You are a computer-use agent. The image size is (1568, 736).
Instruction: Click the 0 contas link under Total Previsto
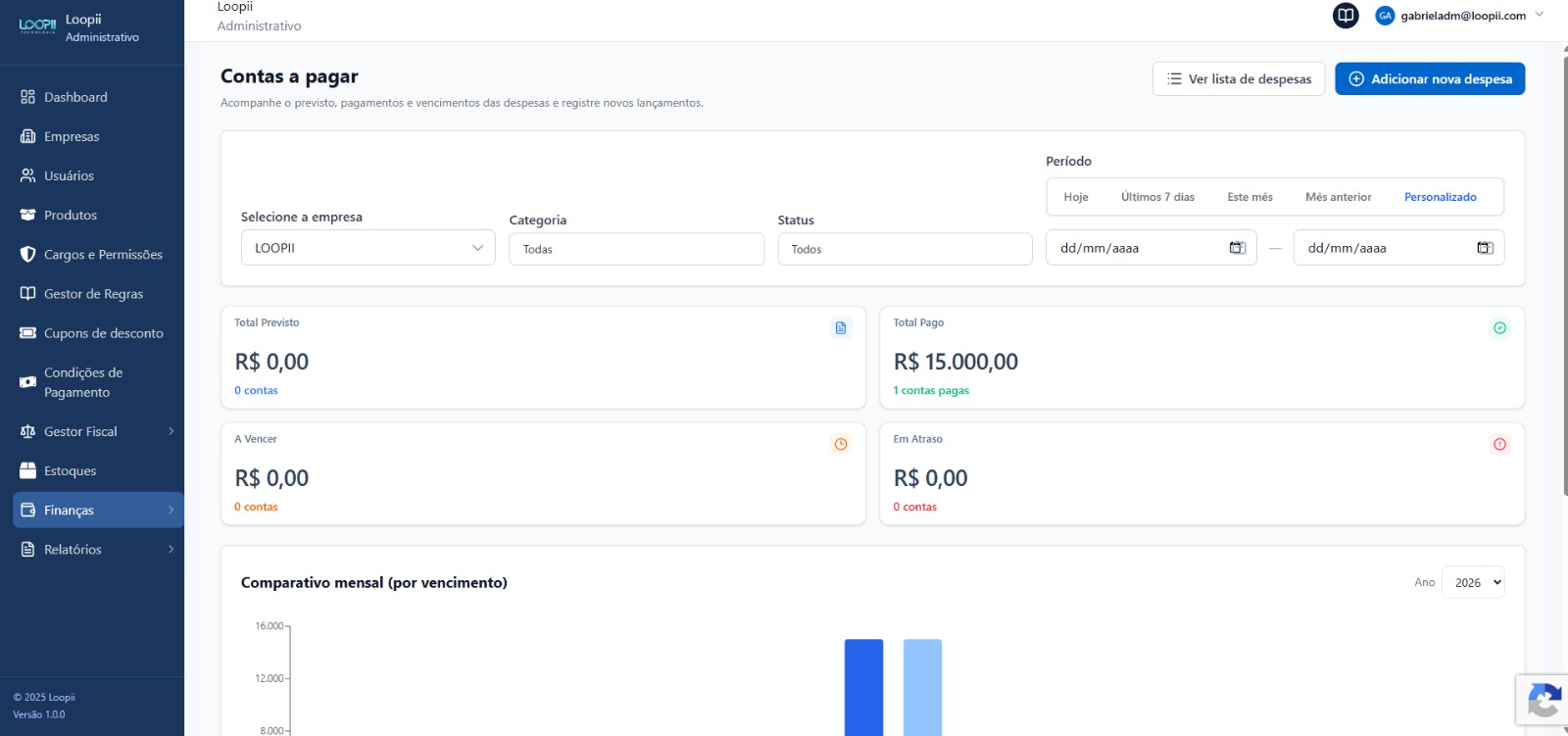256,390
